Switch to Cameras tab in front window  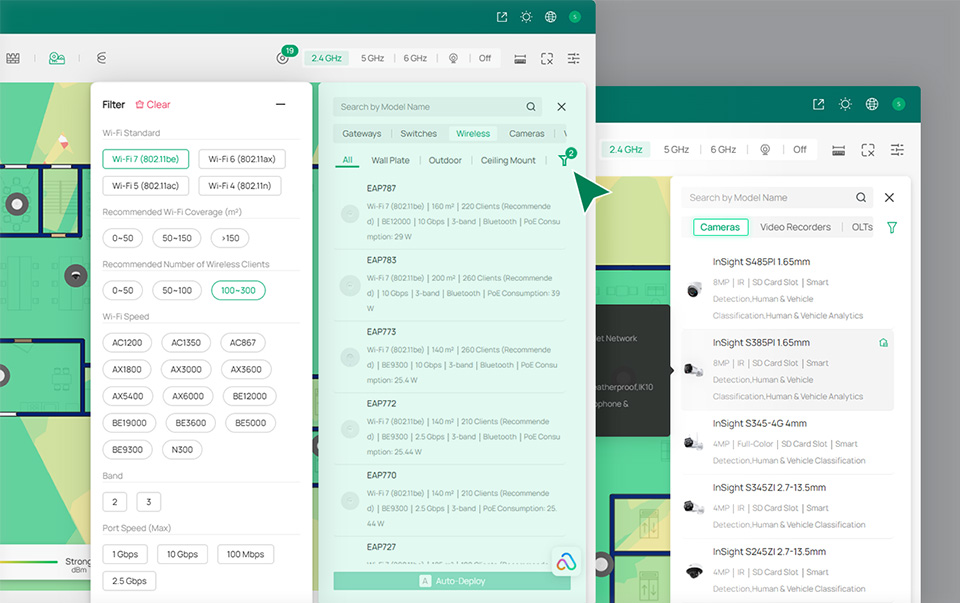pyautogui.click(x=527, y=133)
